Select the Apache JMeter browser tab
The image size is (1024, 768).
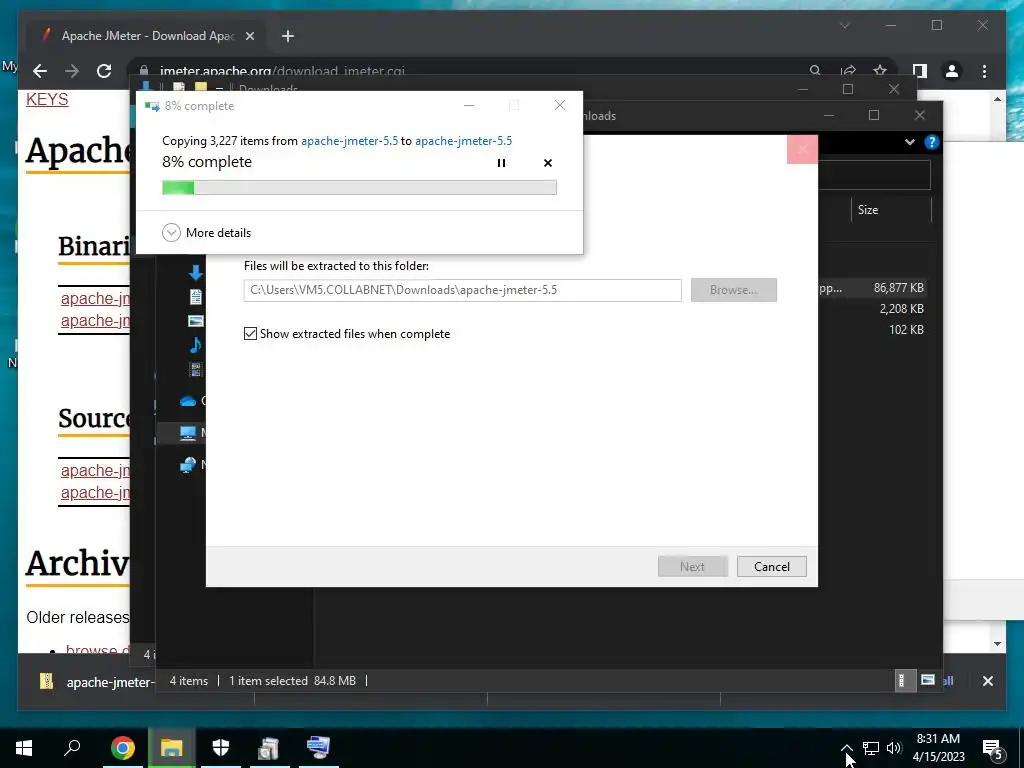pos(146,35)
